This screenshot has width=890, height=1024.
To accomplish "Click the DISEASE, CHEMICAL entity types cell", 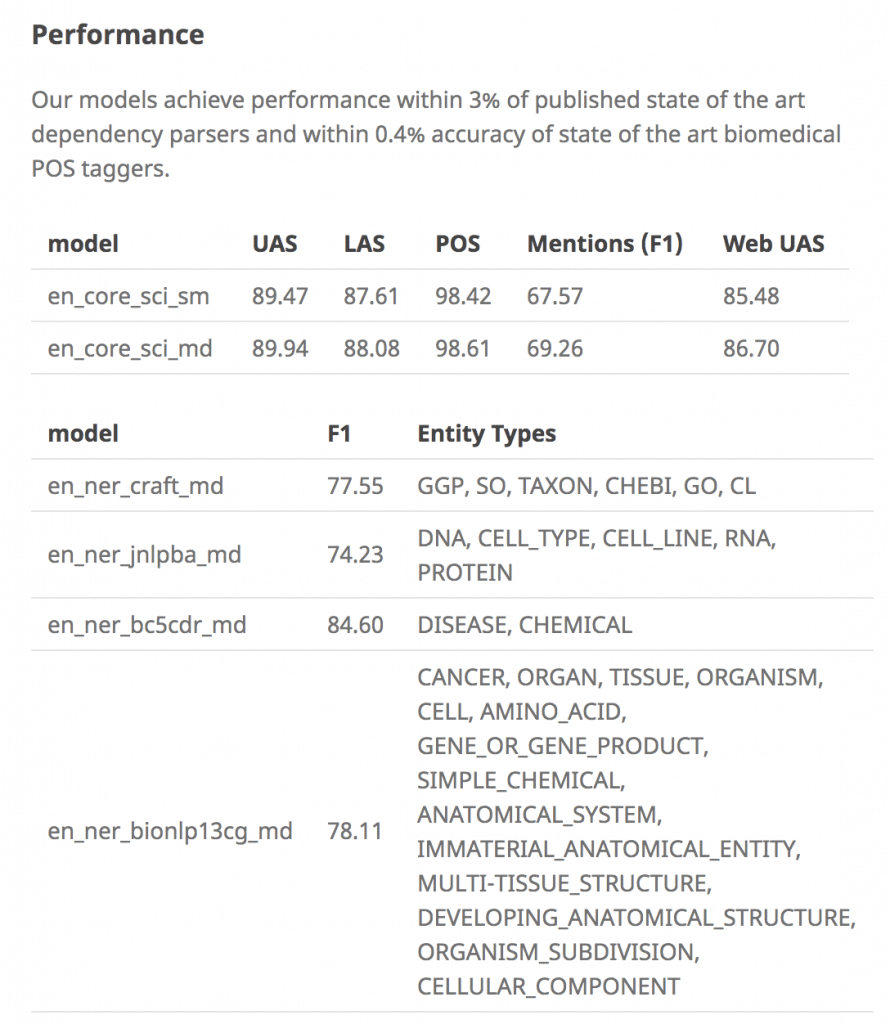I will coord(525,625).
